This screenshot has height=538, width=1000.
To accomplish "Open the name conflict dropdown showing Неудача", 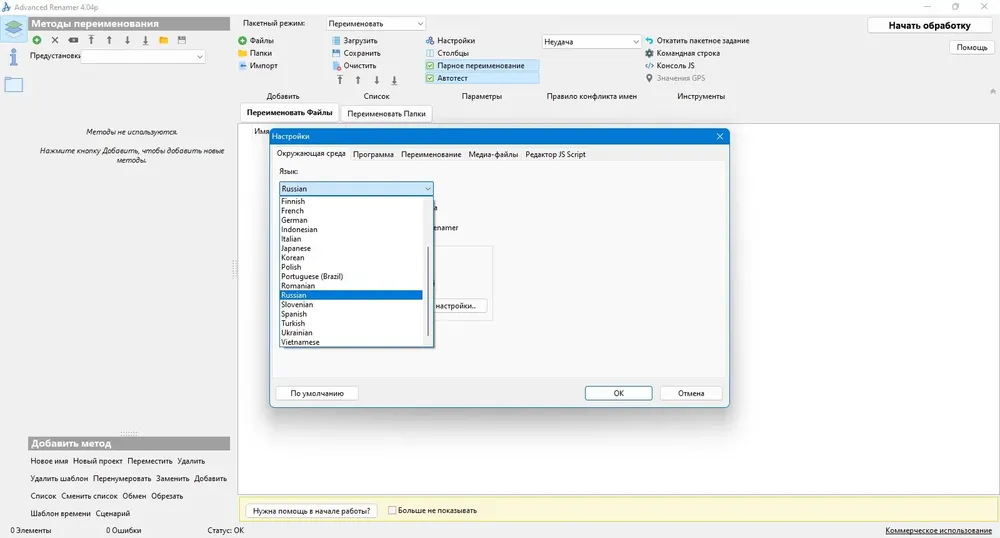I will pyautogui.click(x=591, y=41).
